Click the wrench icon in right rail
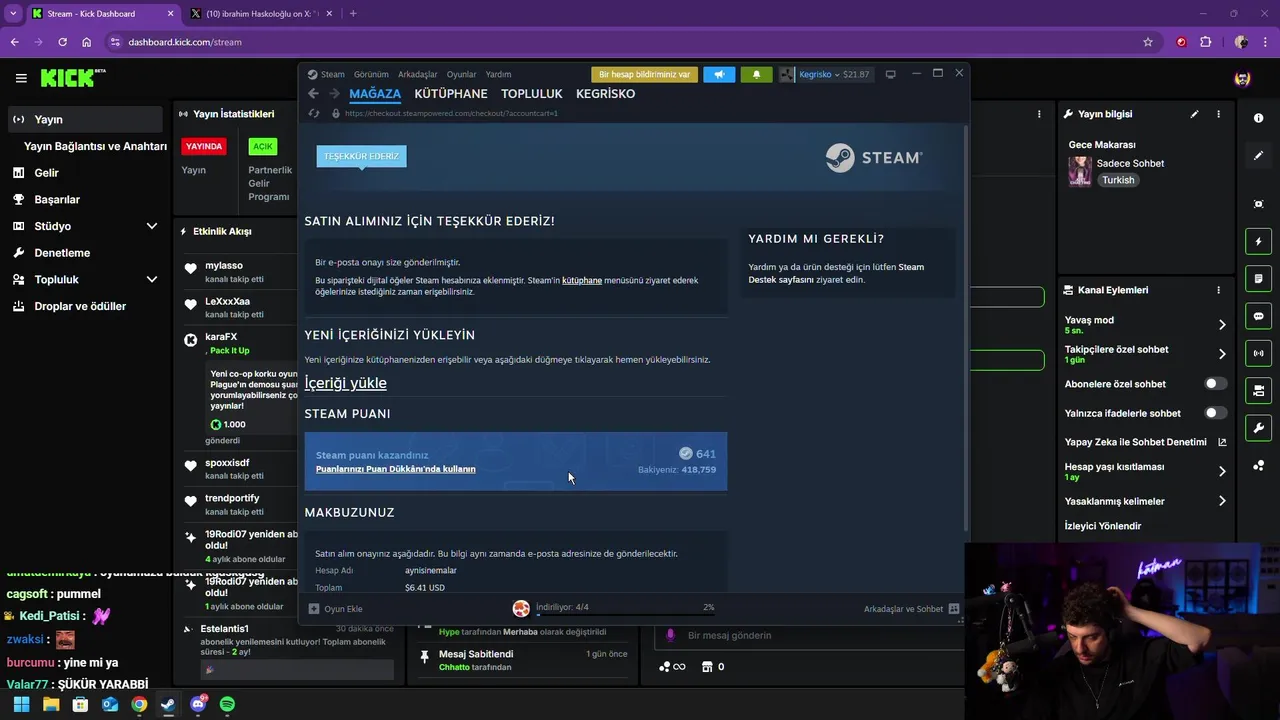 tap(1258, 428)
